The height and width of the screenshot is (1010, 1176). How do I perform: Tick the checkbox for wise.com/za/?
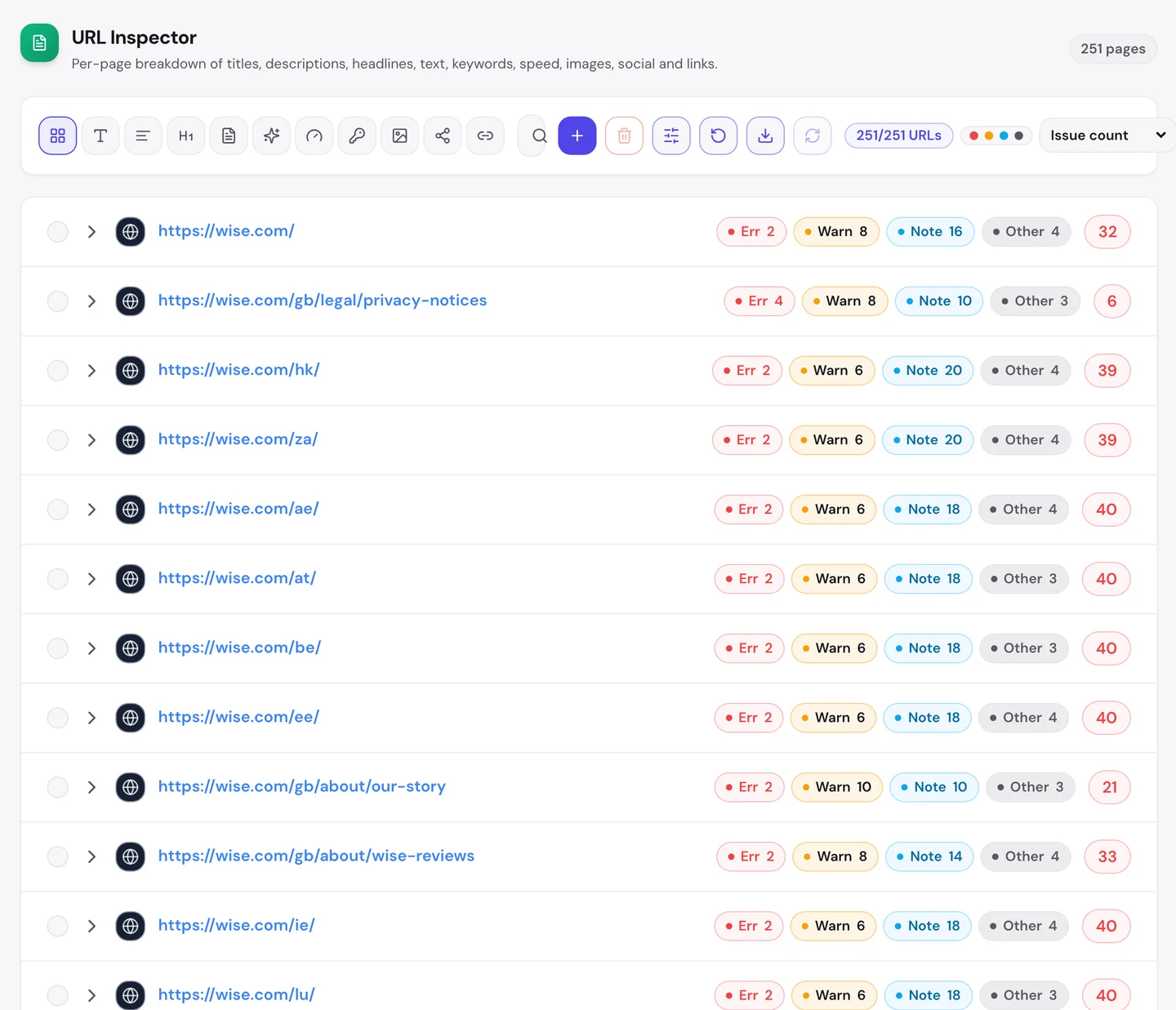[58, 440]
